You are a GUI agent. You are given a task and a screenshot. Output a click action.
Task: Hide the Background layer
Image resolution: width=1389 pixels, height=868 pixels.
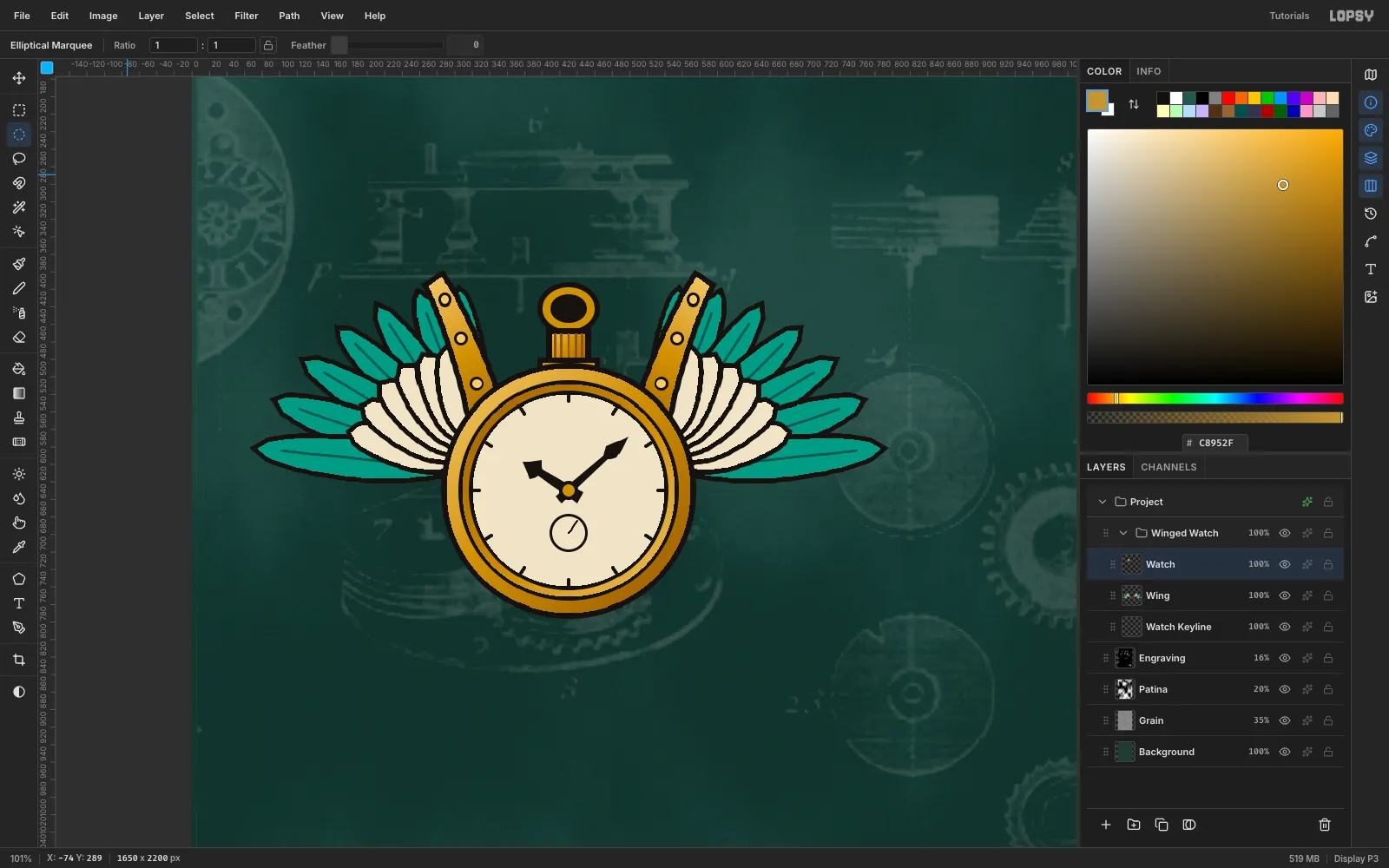point(1285,752)
